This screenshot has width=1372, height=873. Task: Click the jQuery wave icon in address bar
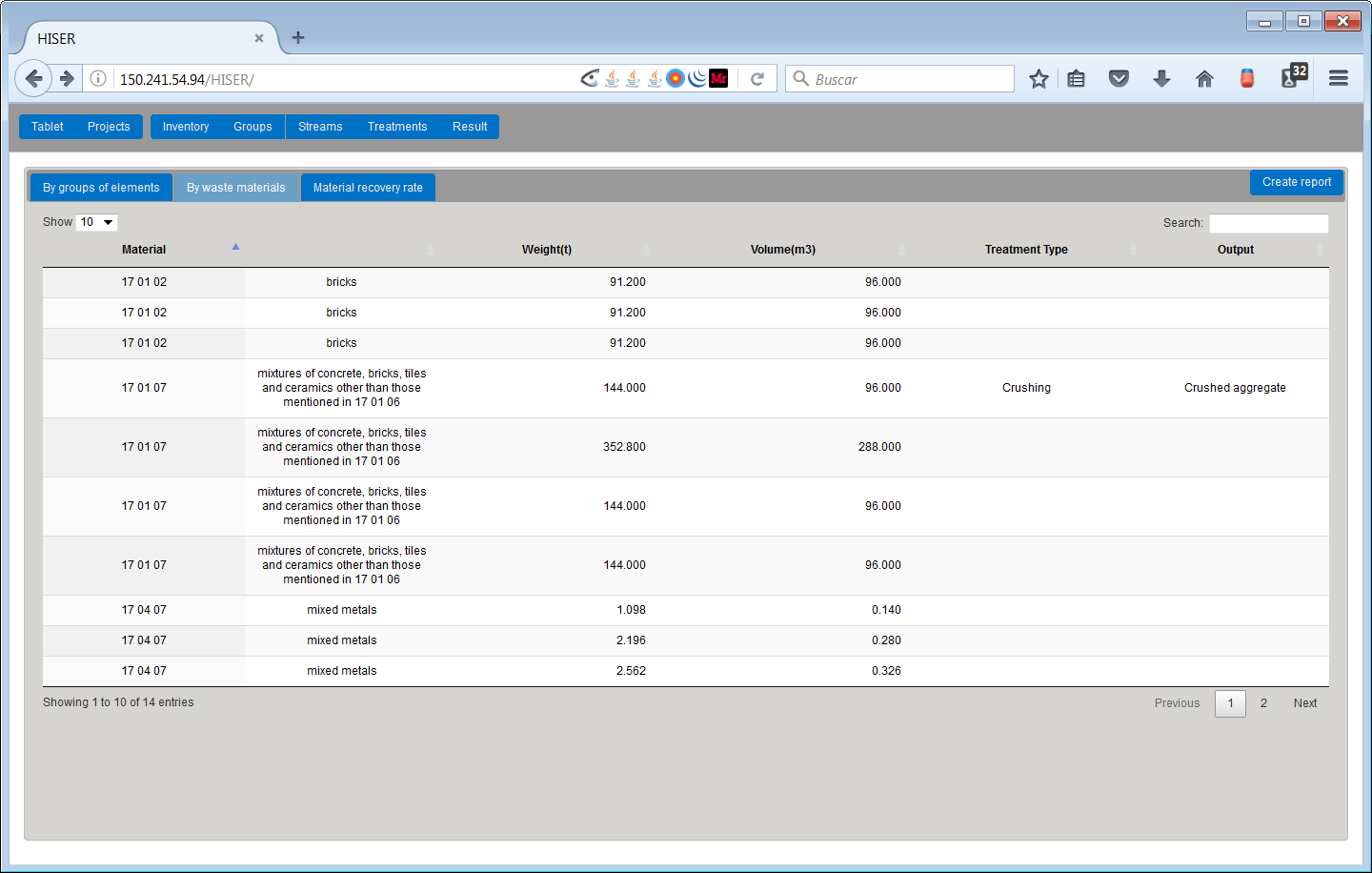click(697, 78)
